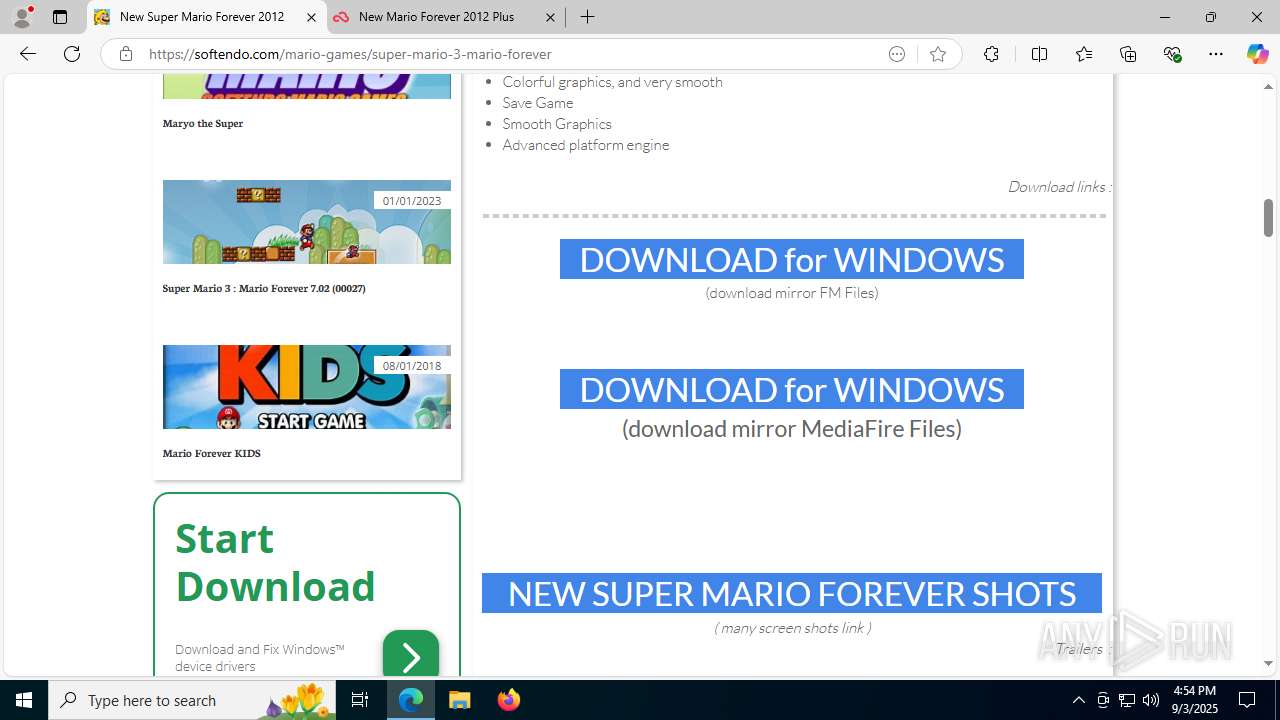
Task: Open the notification center icon
Action: pyautogui.click(x=1248, y=700)
